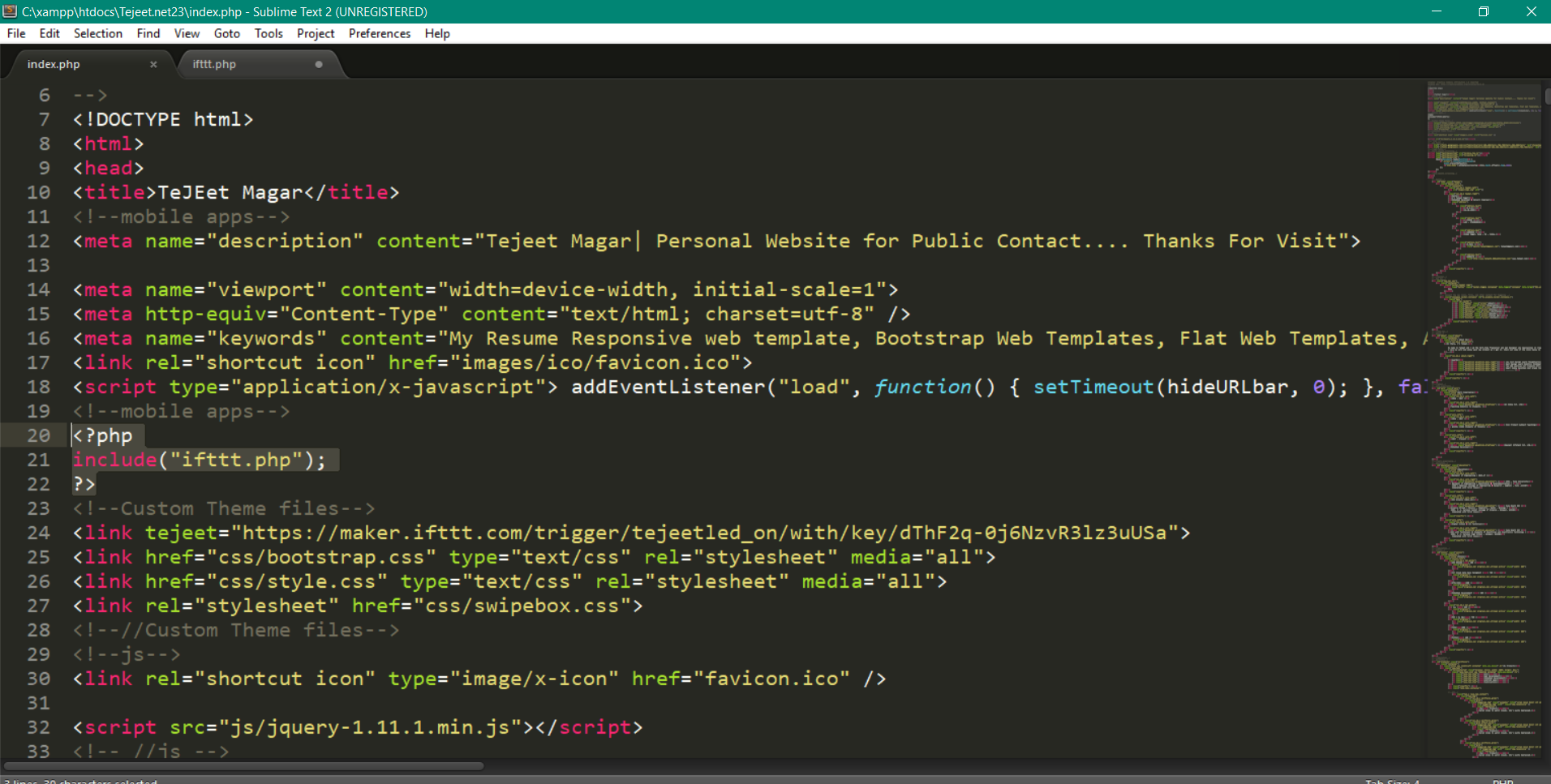Viewport: 1551px width, 784px height.
Task: Click line number 20 in gutter
Action: 38,435
